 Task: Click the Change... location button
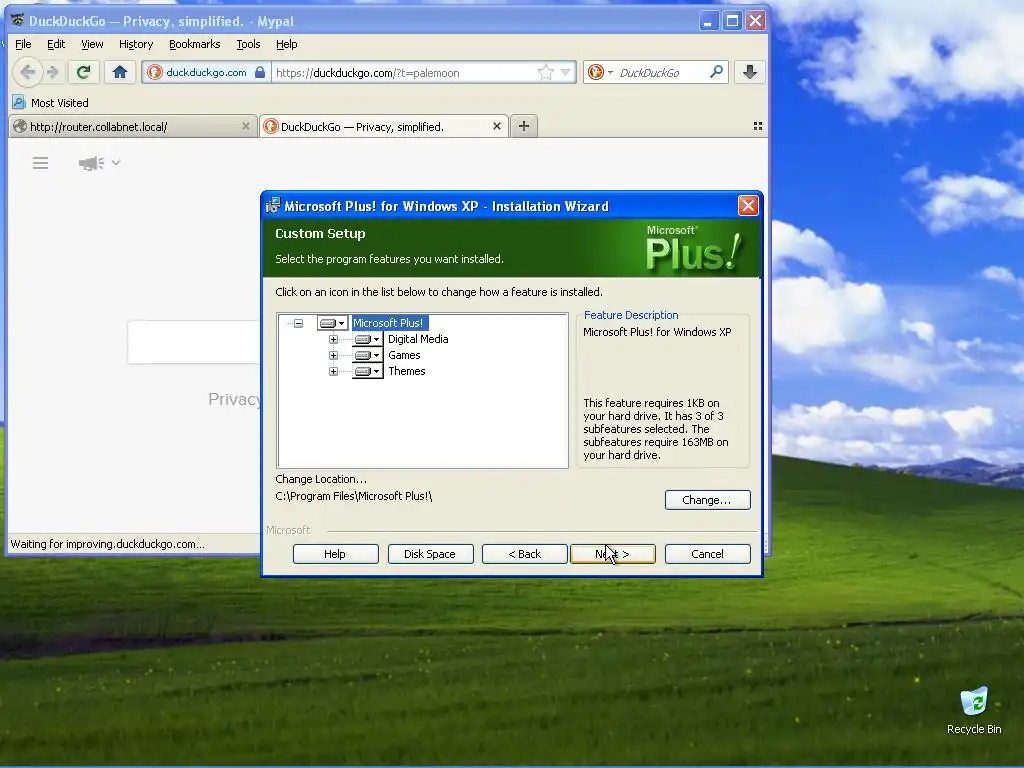coord(707,500)
